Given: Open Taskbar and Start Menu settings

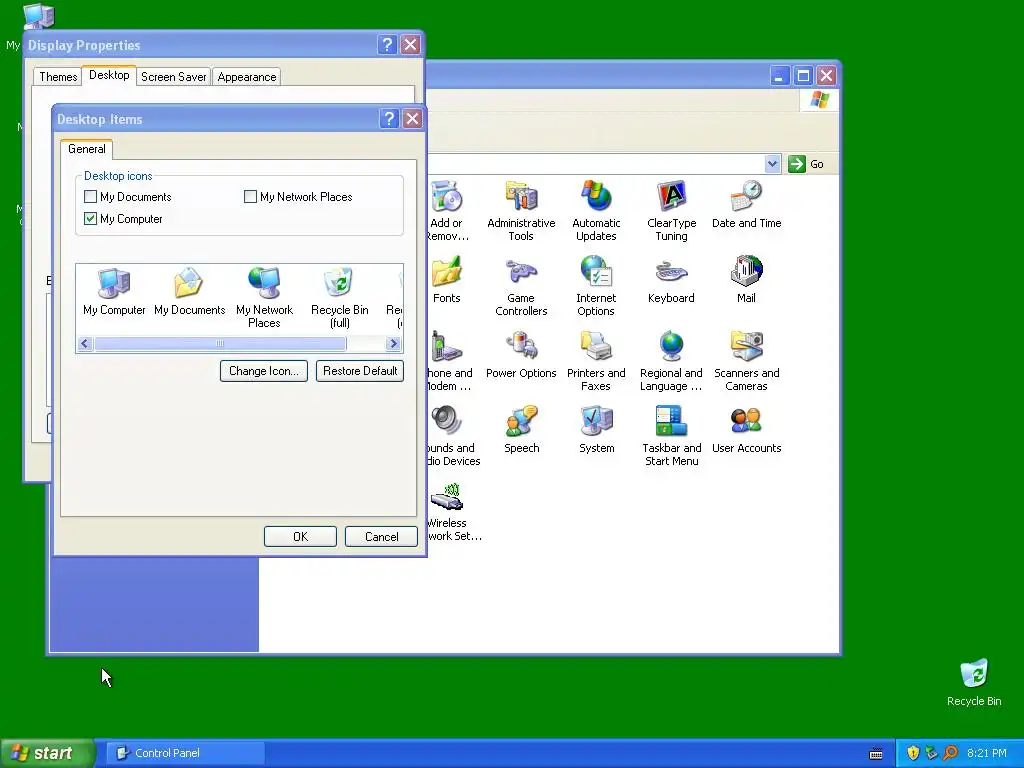Looking at the screenshot, I should [671, 436].
